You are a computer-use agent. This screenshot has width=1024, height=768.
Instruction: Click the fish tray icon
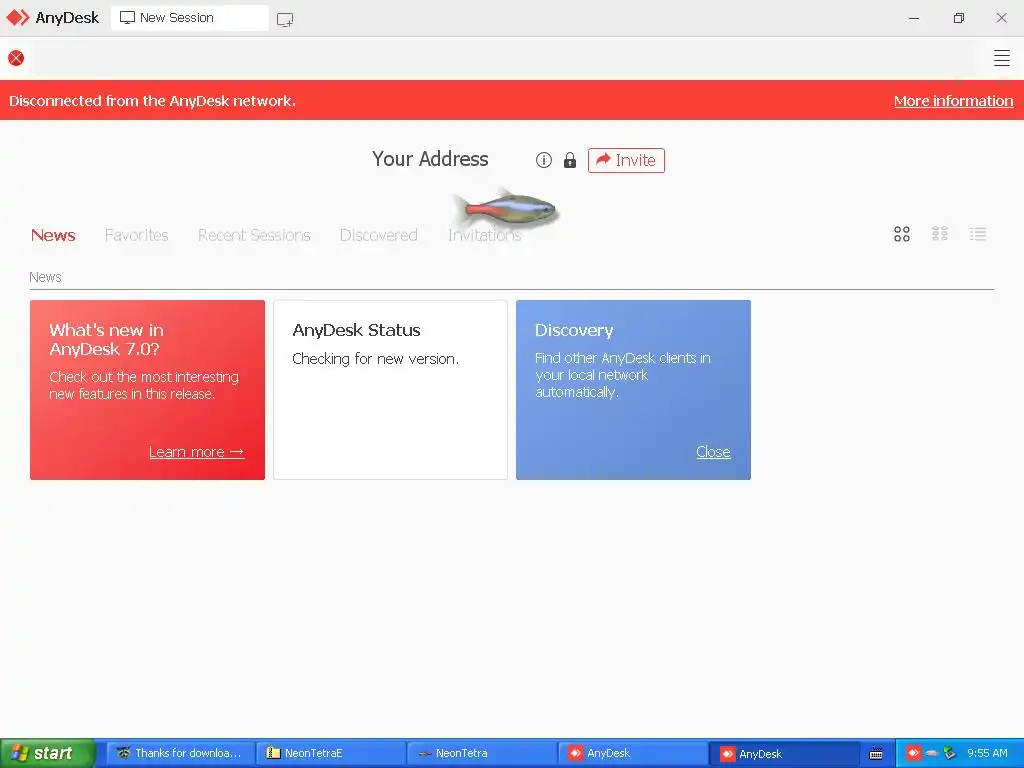coord(931,753)
